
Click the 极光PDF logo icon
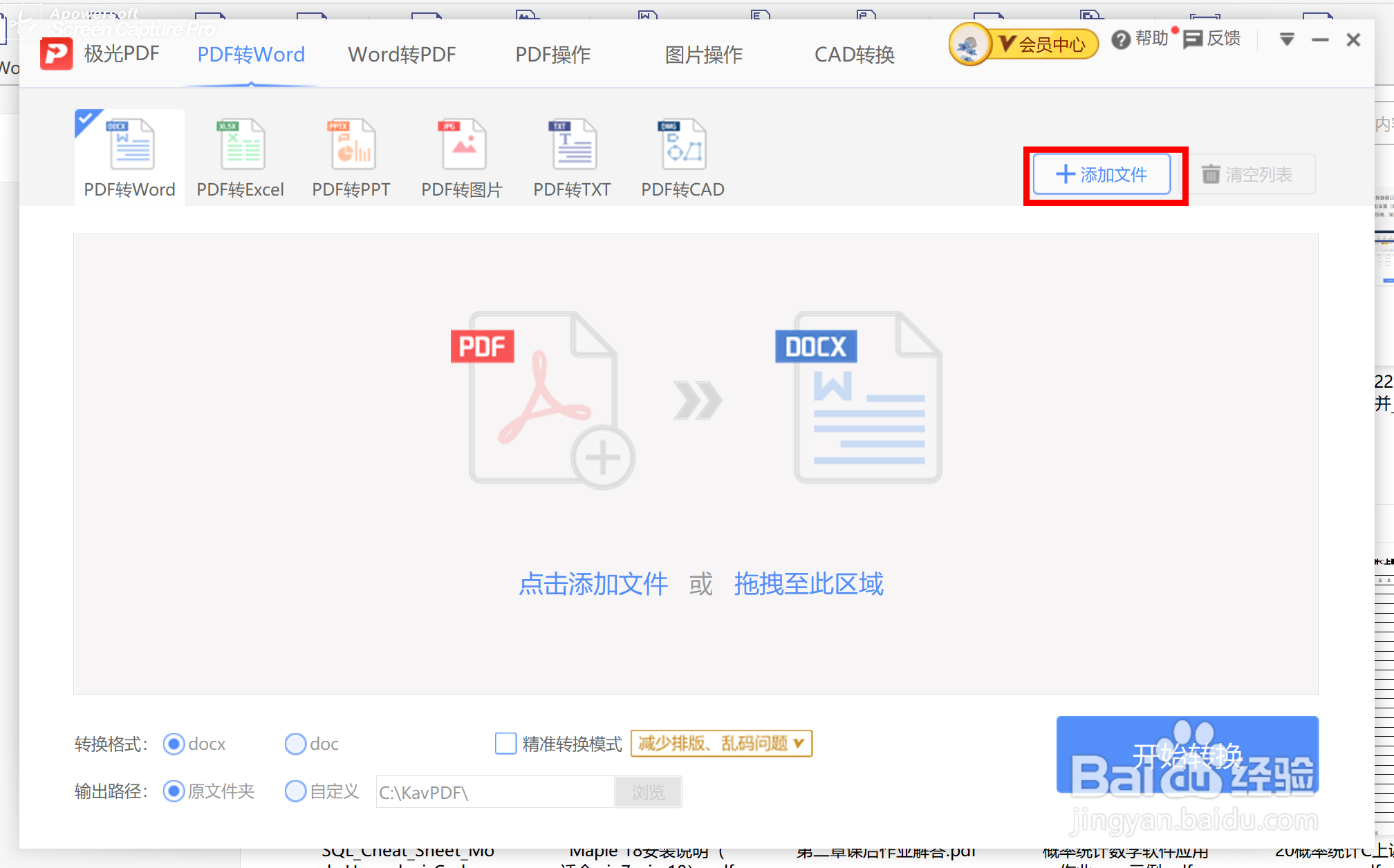coord(56,54)
